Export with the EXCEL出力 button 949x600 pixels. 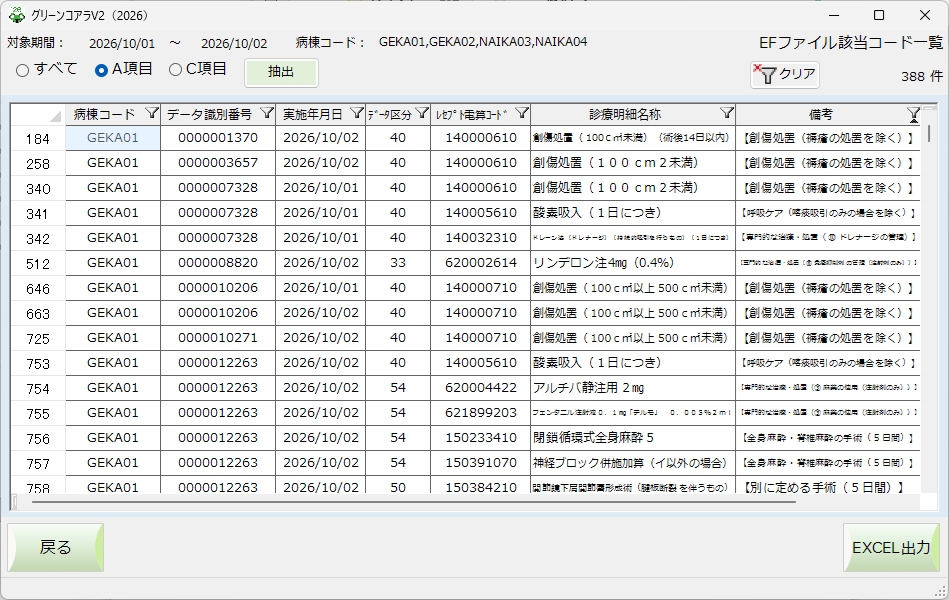[x=891, y=547]
